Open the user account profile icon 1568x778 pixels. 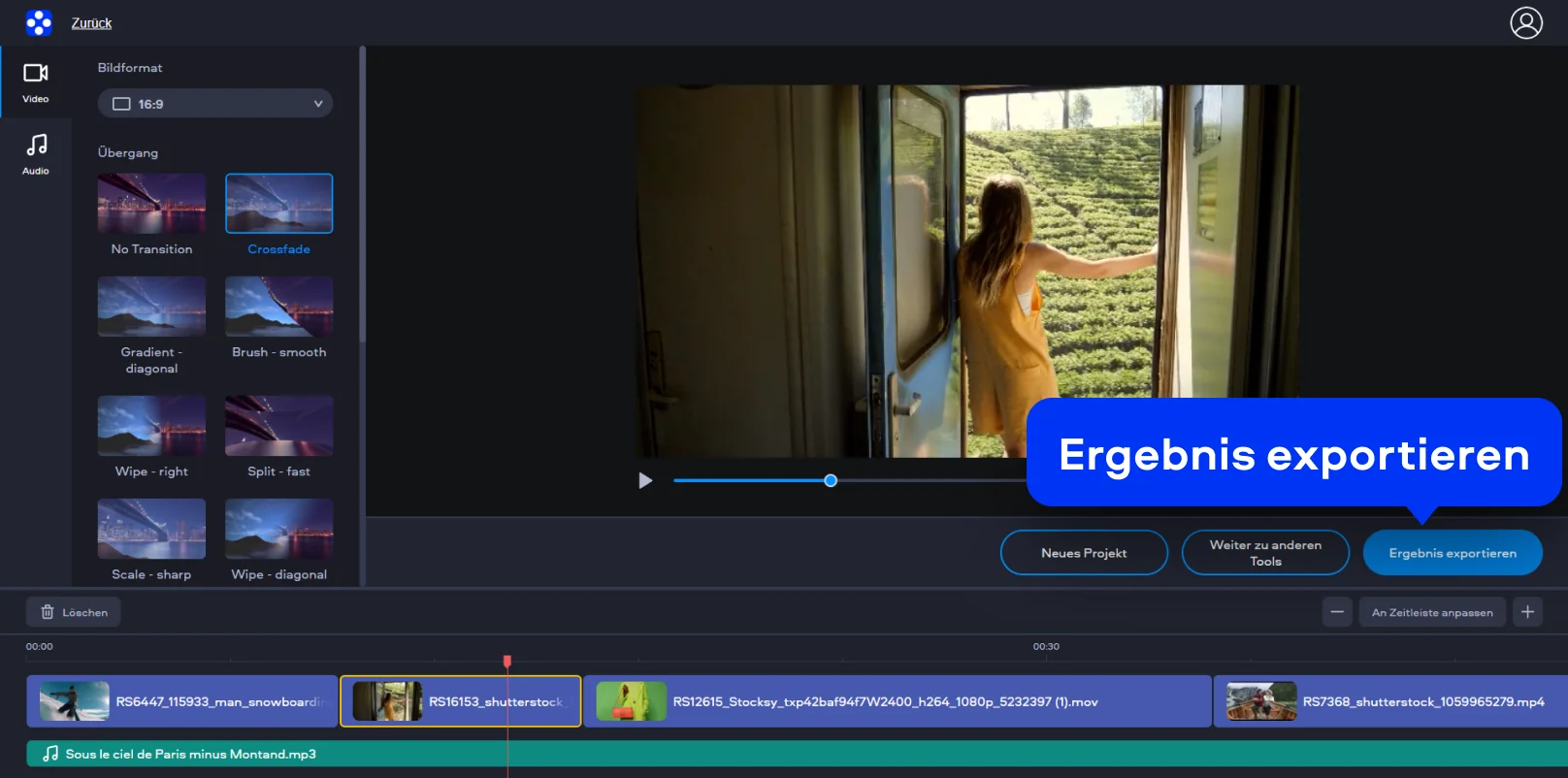[x=1525, y=22]
